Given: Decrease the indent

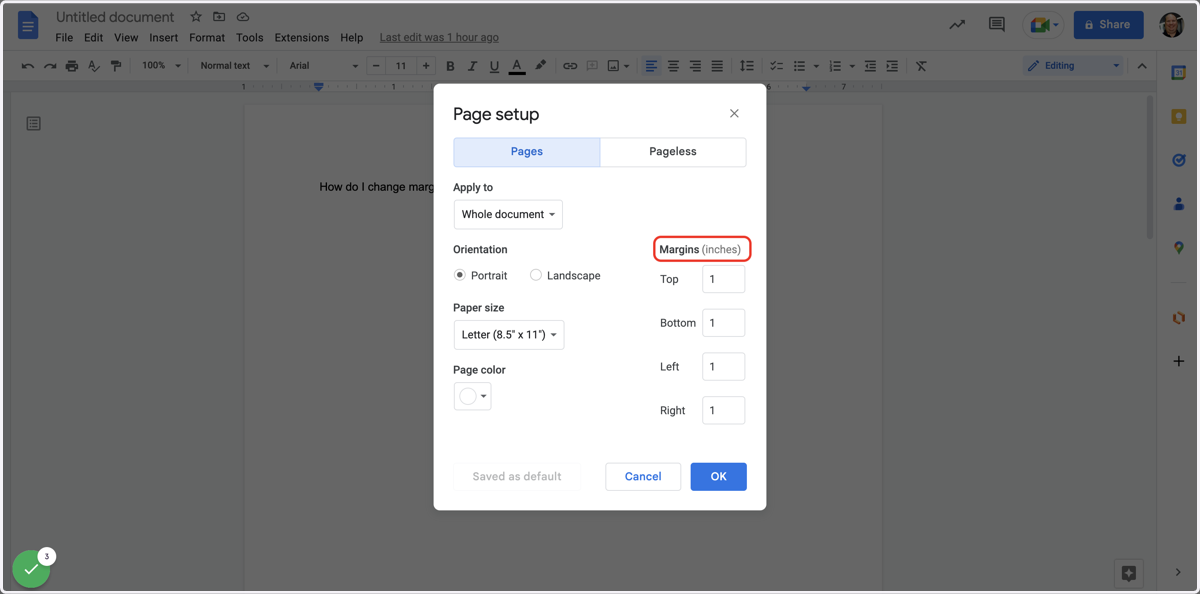Looking at the screenshot, I should pos(870,66).
